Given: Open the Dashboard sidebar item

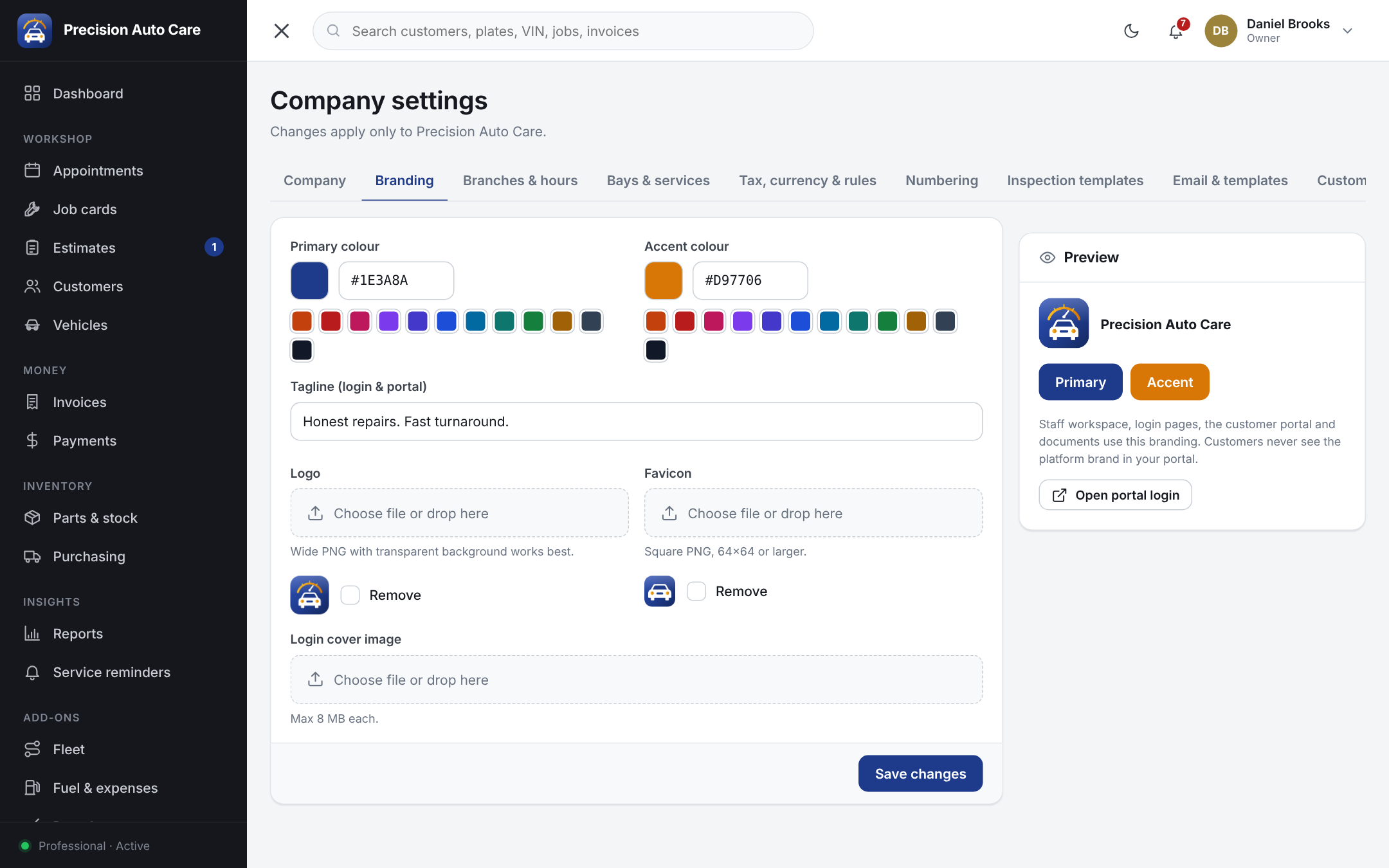Looking at the screenshot, I should (123, 93).
